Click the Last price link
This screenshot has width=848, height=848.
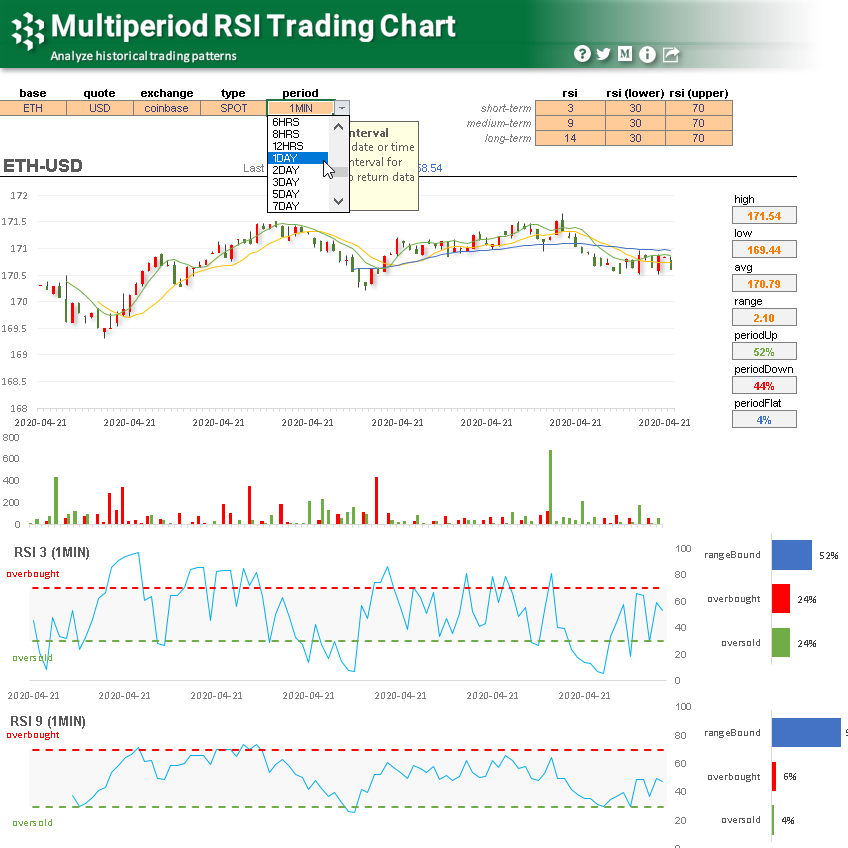pyautogui.click(x=255, y=169)
